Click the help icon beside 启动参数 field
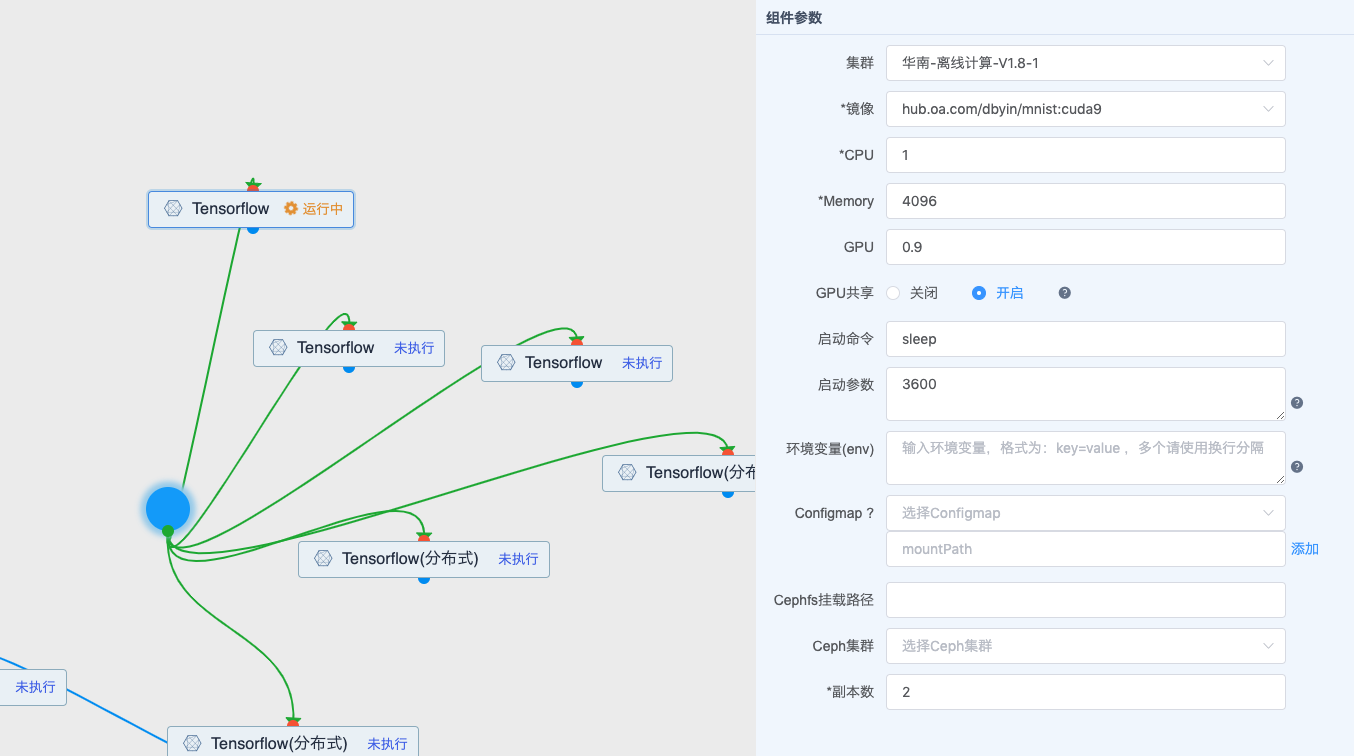1354x756 pixels. click(x=1297, y=403)
